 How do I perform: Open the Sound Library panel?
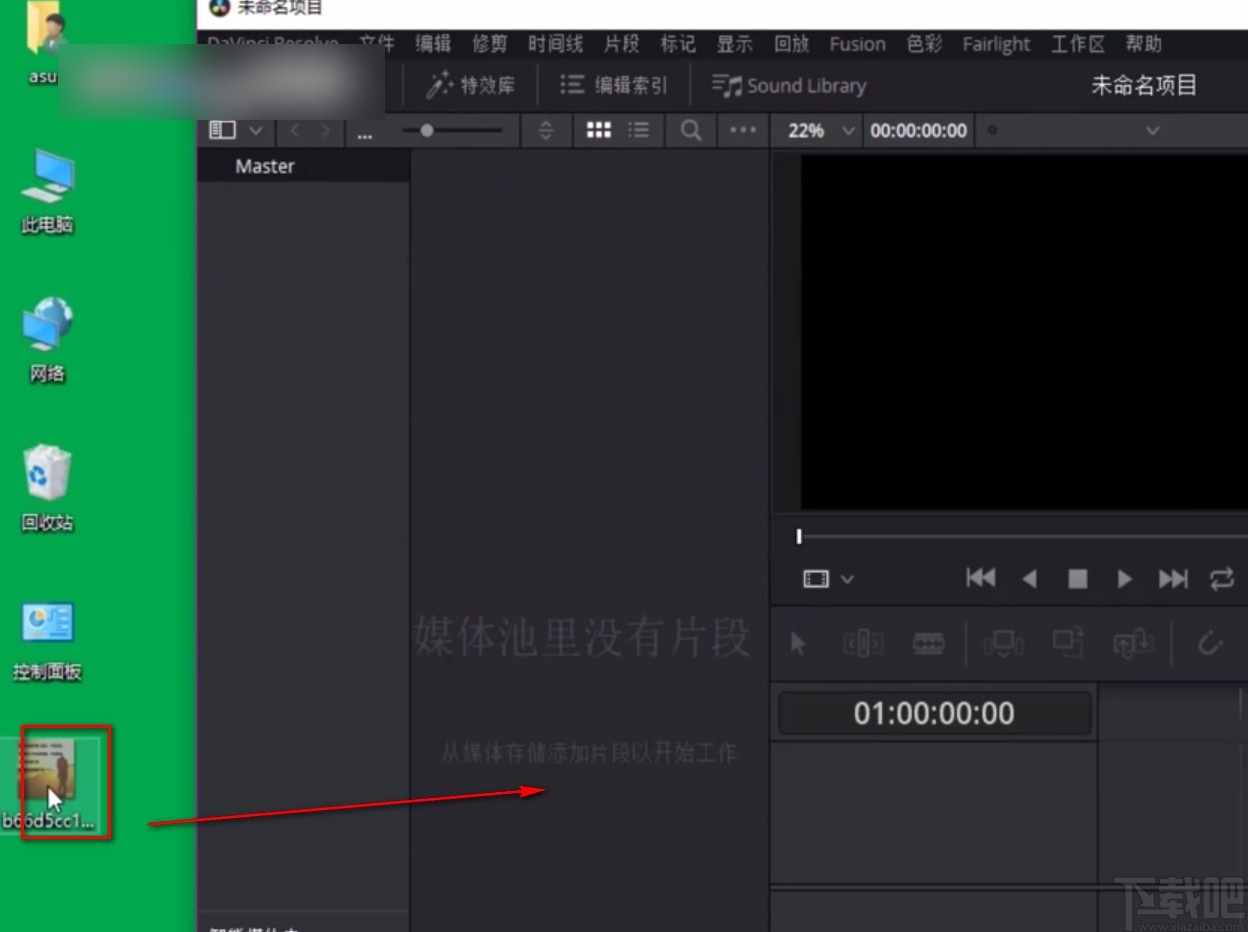pos(789,85)
